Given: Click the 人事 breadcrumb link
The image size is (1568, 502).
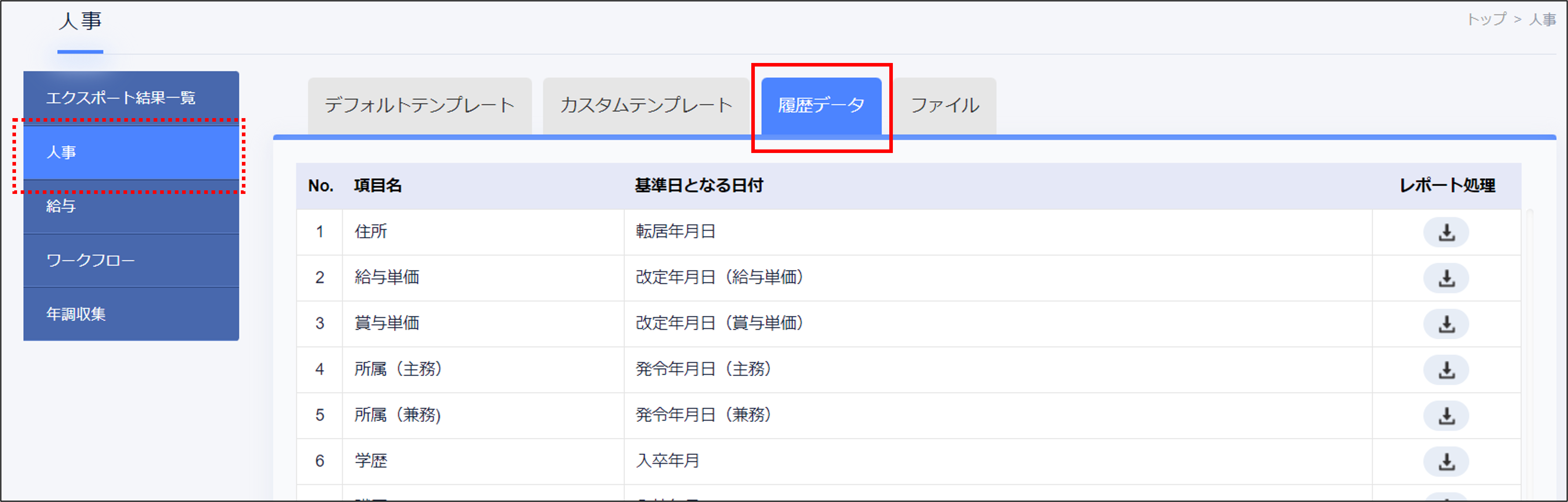Looking at the screenshot, I should tap(1542, 20).
